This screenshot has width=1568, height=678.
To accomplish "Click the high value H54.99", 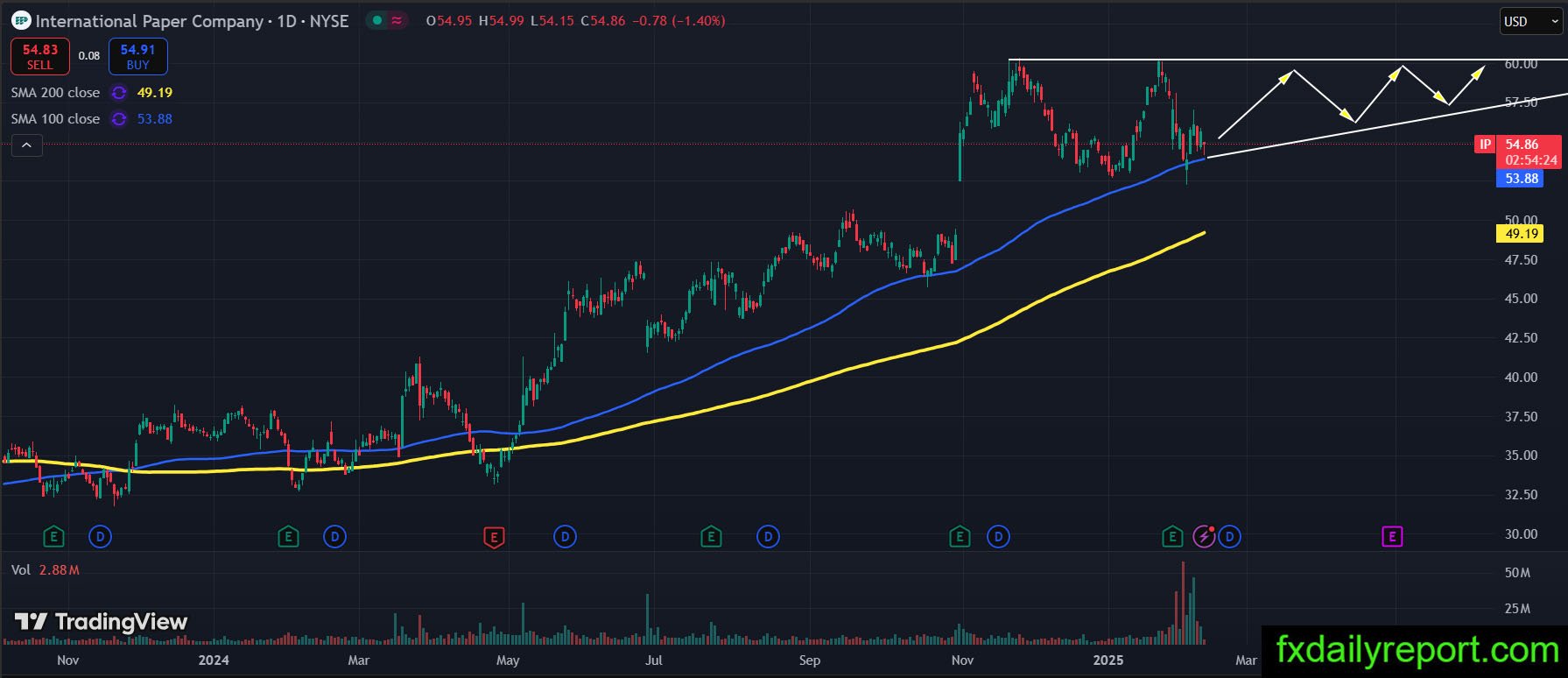I will [502, 21].
